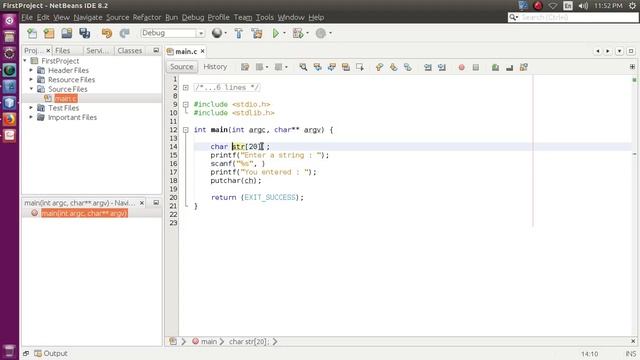Open the Refactor menu
This screenshot has height=360, width=640.
[x=147, y=17]
